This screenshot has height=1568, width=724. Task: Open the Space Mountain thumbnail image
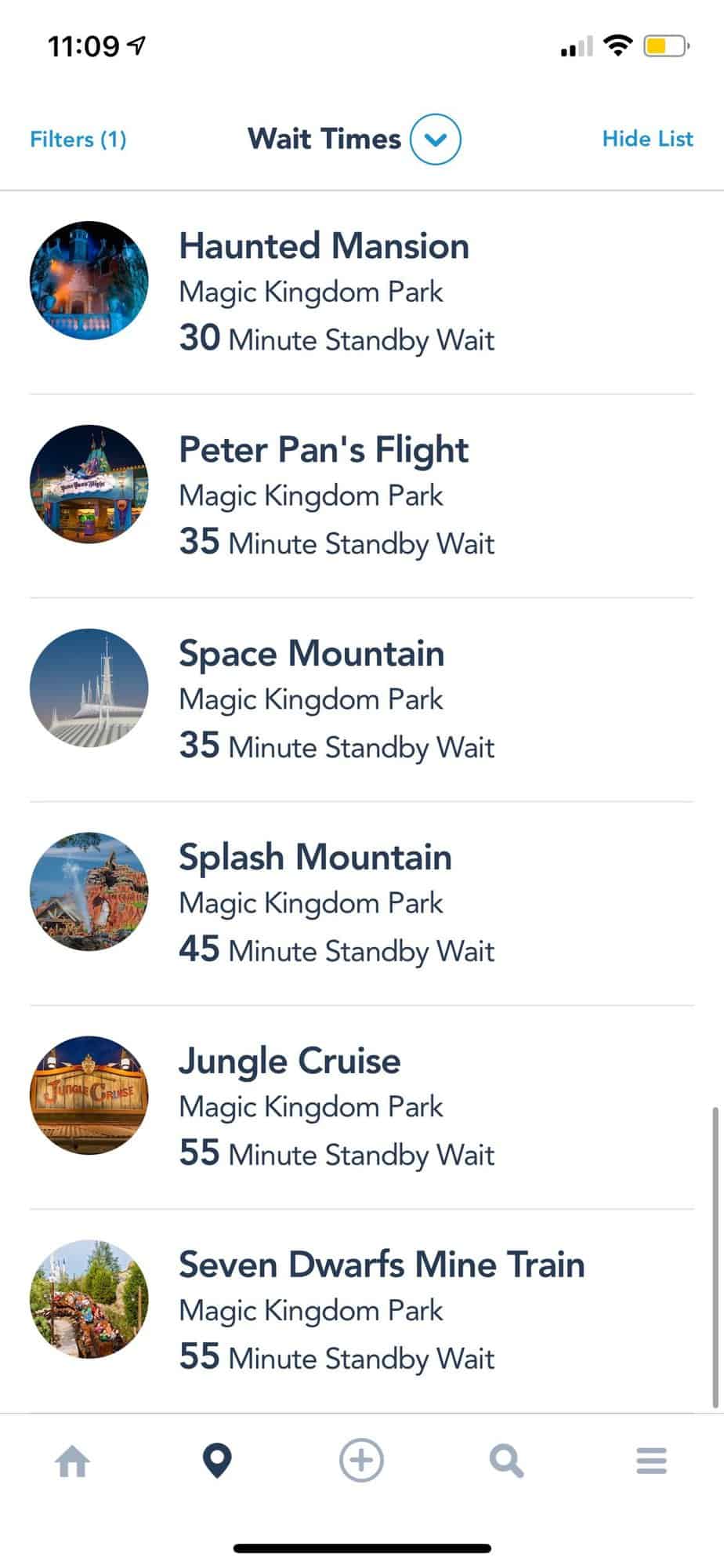(89, 688)
